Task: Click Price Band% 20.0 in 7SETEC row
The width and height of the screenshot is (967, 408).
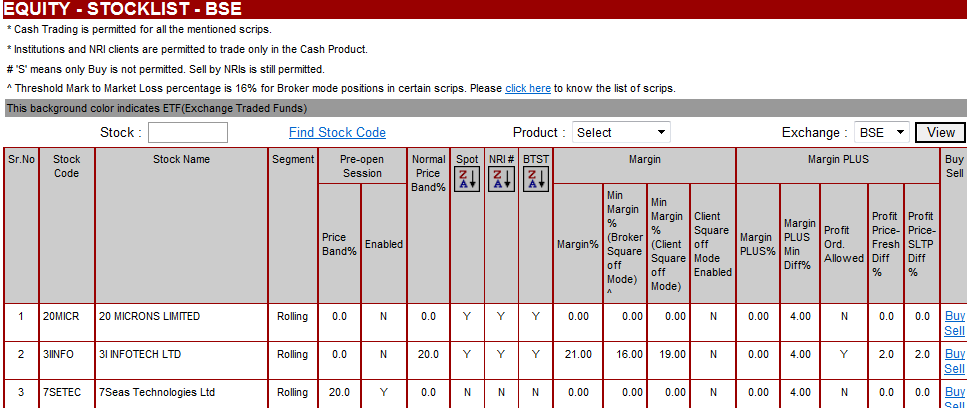Action: 339,392
